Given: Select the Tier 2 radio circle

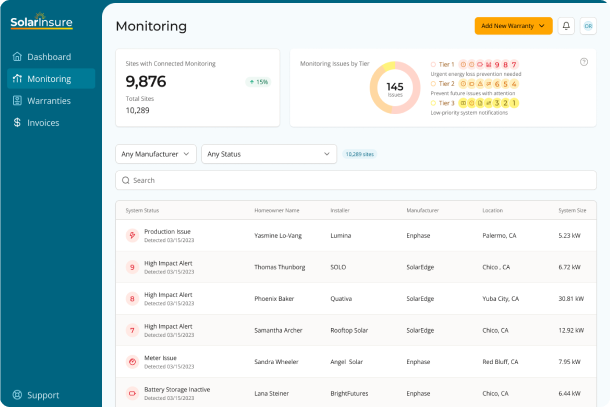Looking at the screenshot, I should pos(433,84).
